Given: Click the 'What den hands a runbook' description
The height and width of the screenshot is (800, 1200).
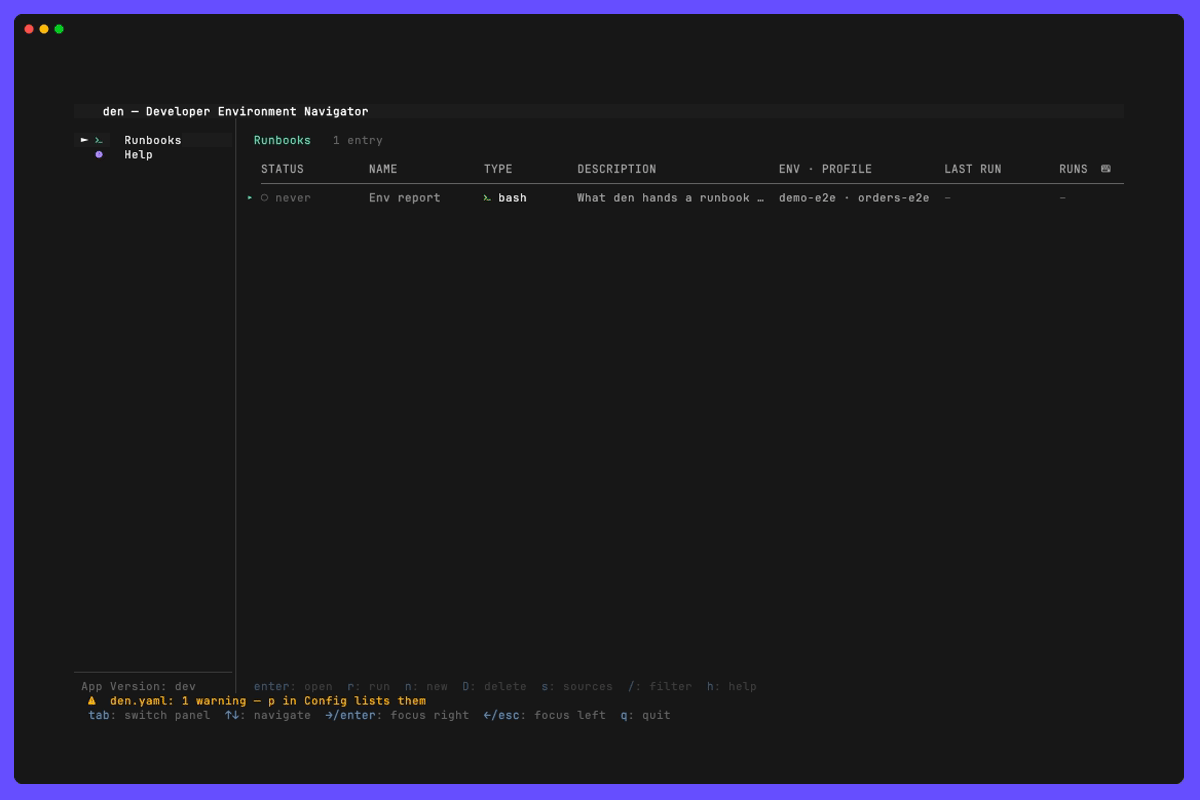Looking at the screenshot, I should [670, 198].
